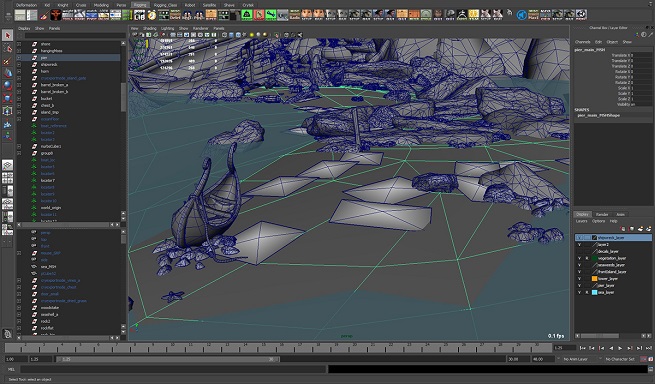Open the Options menu in Layer Editor

coord(598,221)
